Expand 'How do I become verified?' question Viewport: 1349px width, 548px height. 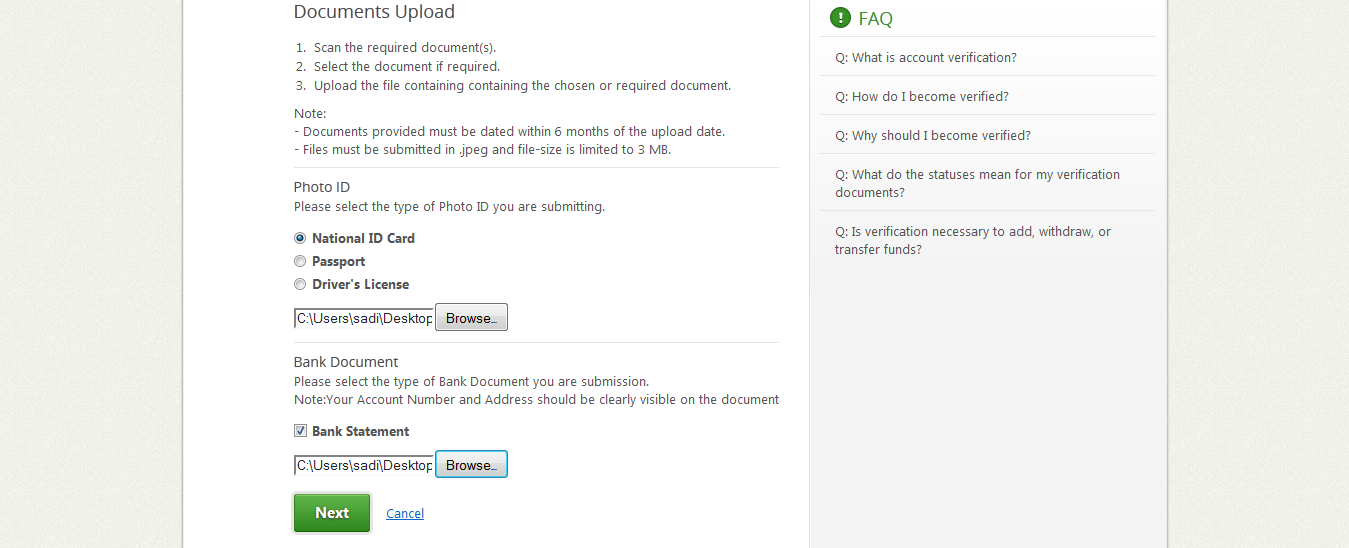(x=921, y=97)
